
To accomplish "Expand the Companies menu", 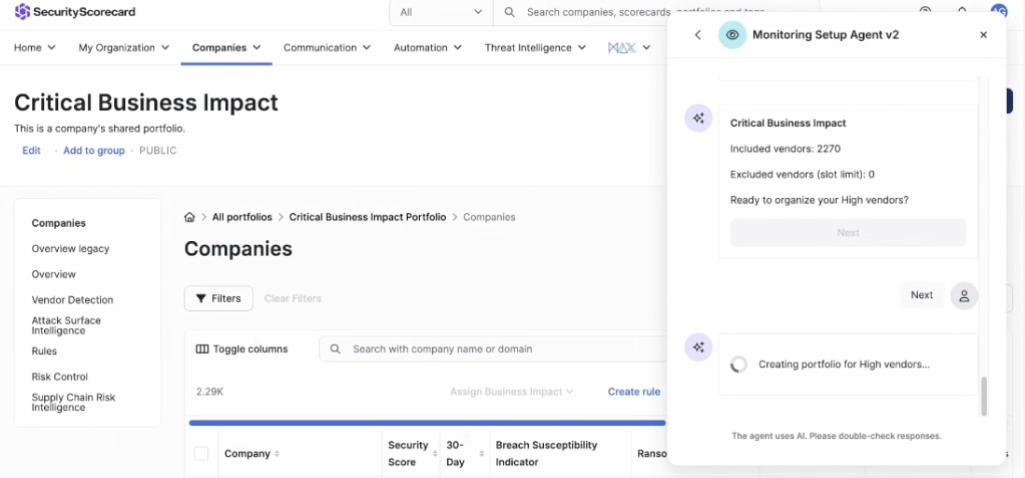I will (226, 48).
